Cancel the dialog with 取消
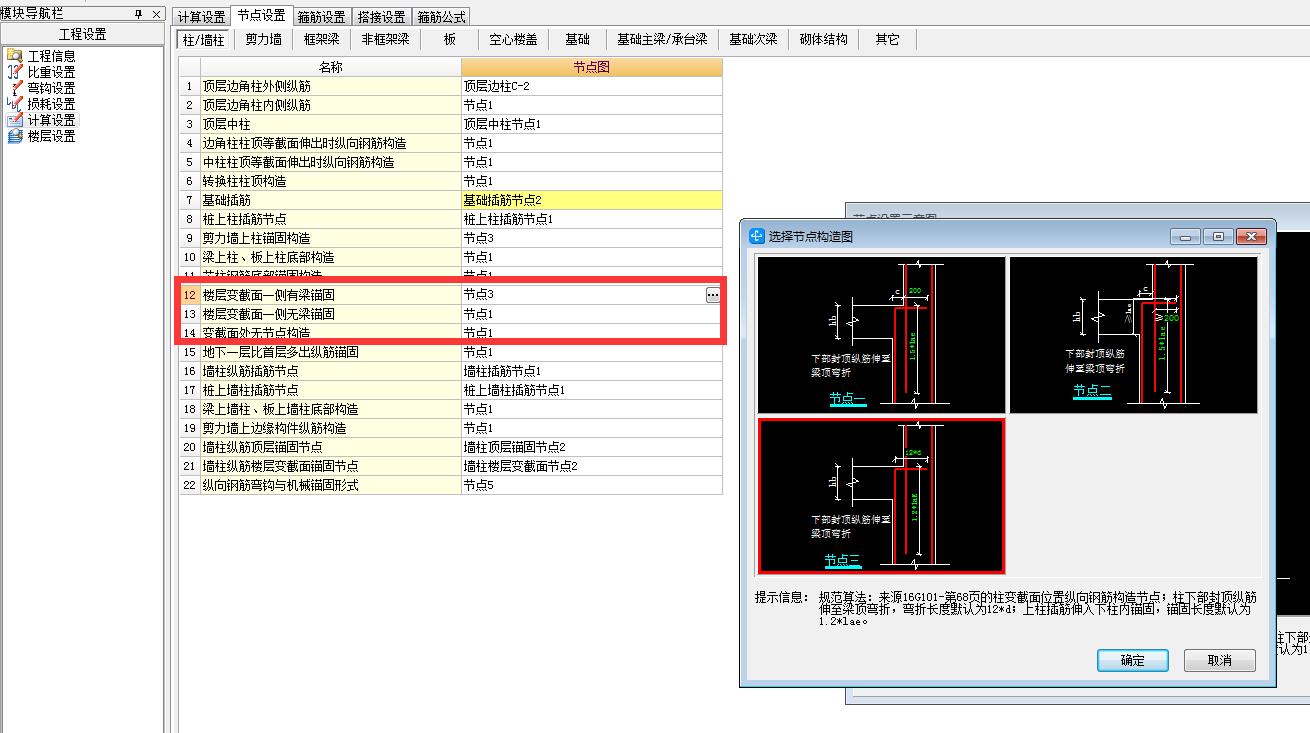Viewport: 1310px width, 733px height. coord(1219,660)
